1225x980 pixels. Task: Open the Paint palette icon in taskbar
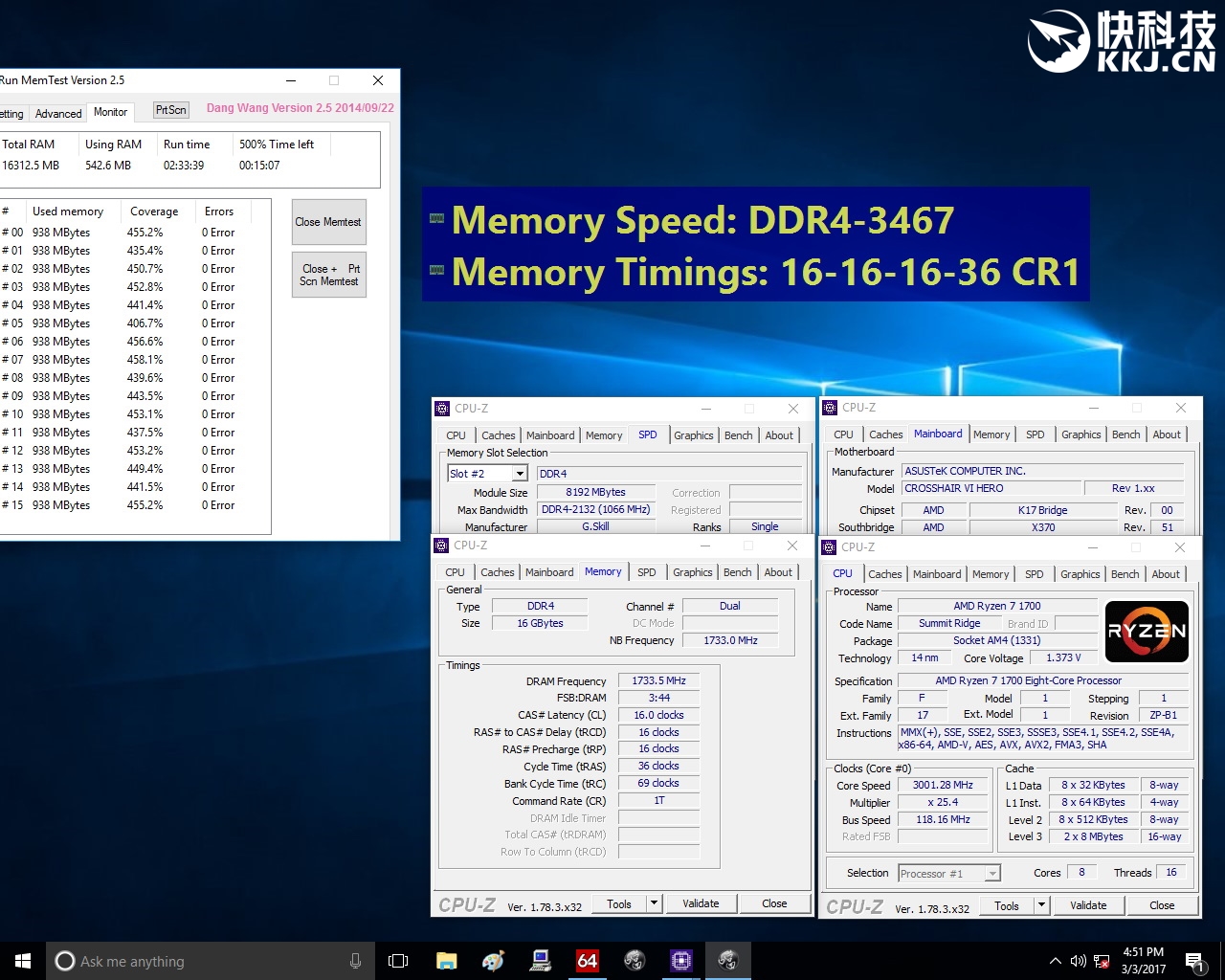pyautogui.click(x=493, y=961)
